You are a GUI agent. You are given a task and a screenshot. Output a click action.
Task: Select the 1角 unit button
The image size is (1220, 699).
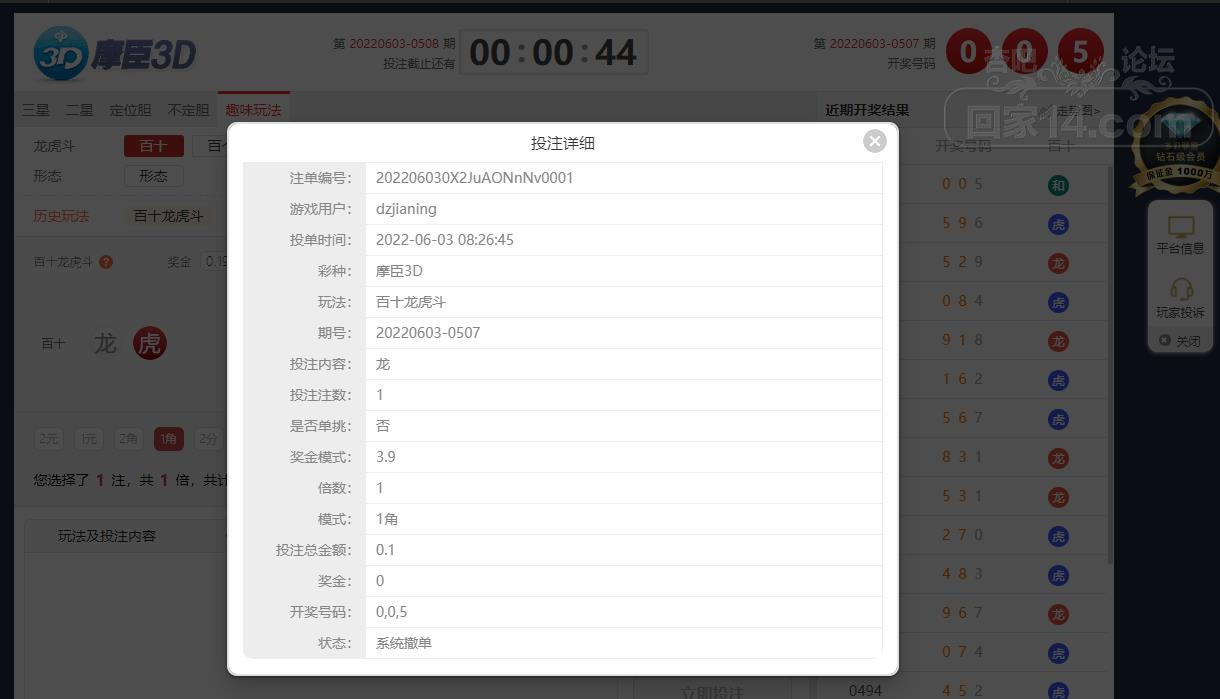169,438
